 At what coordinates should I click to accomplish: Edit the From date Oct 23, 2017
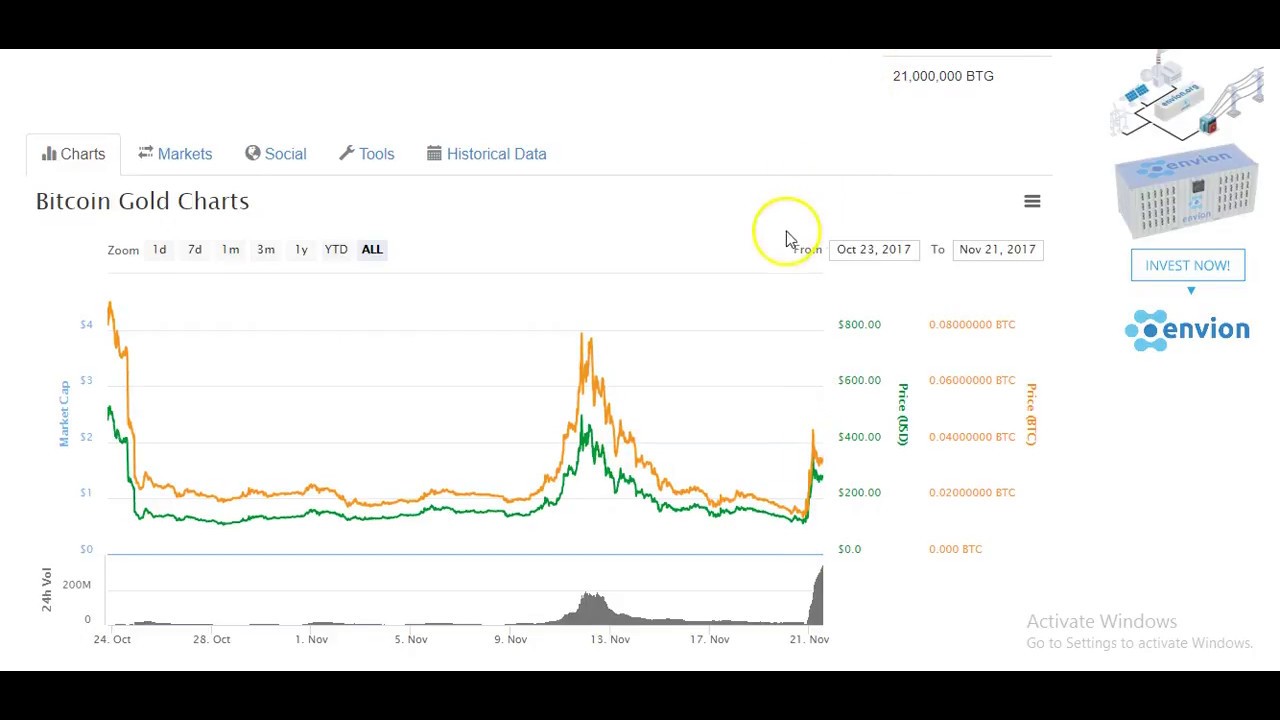pyautogui.click(x=874, y=249)
